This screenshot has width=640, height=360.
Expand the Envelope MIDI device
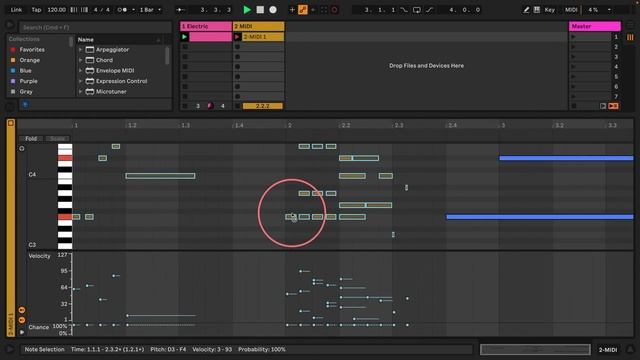click(x=80, y=71)
